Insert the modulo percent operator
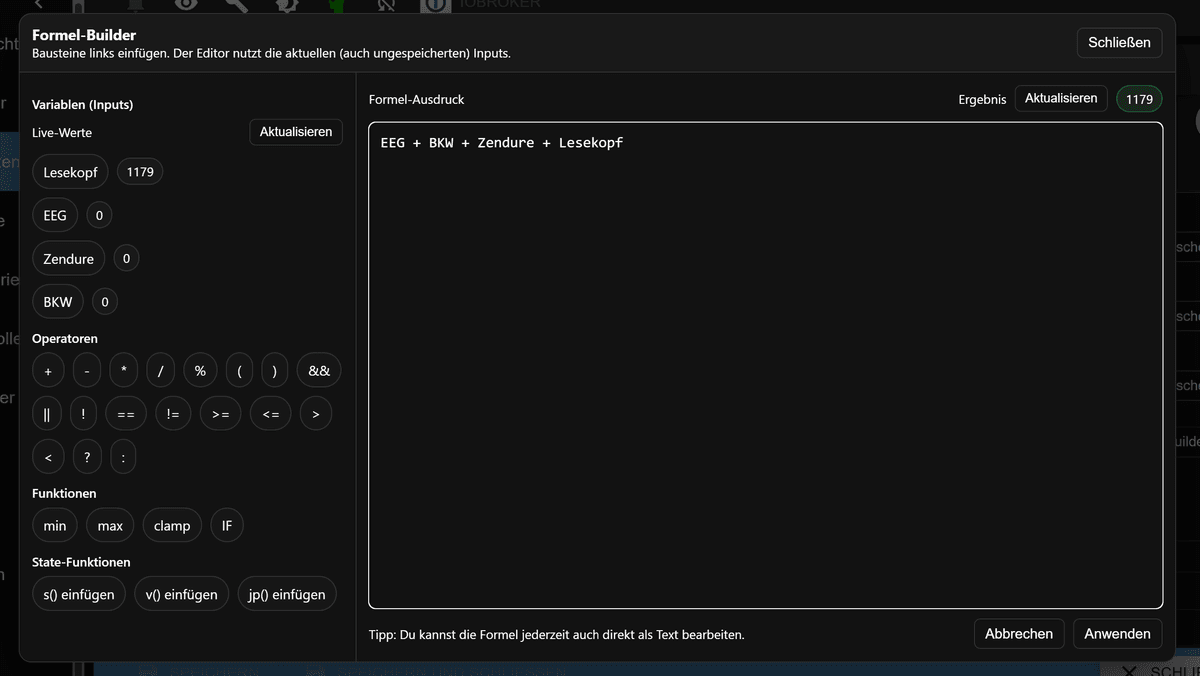The width and height of the screenshot is (1200, 676). click(200, 371)
